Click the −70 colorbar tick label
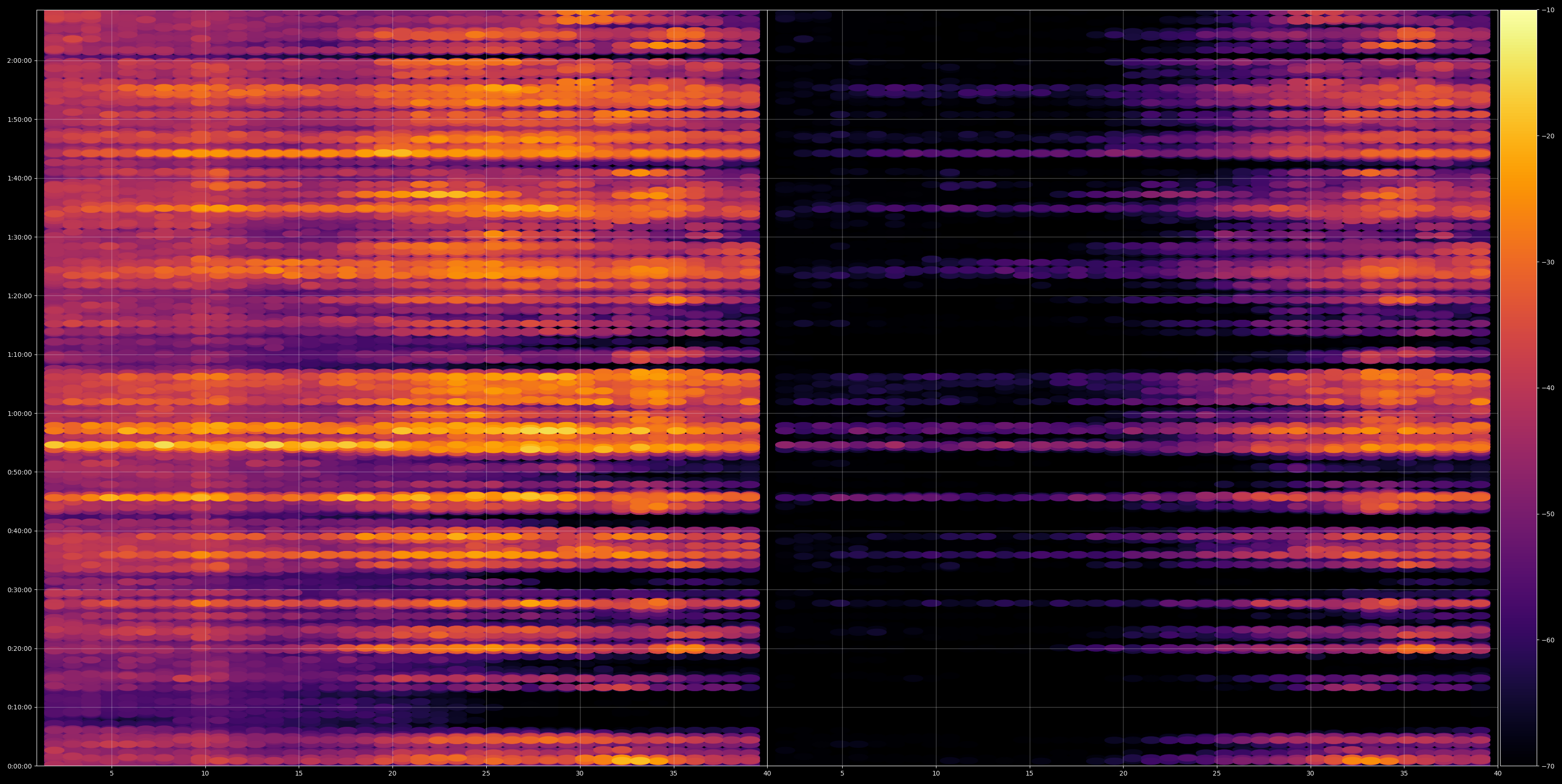 (1548, 766)
